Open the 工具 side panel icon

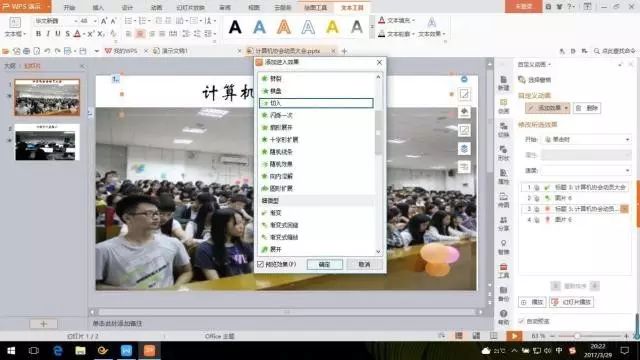click(503, 271)
